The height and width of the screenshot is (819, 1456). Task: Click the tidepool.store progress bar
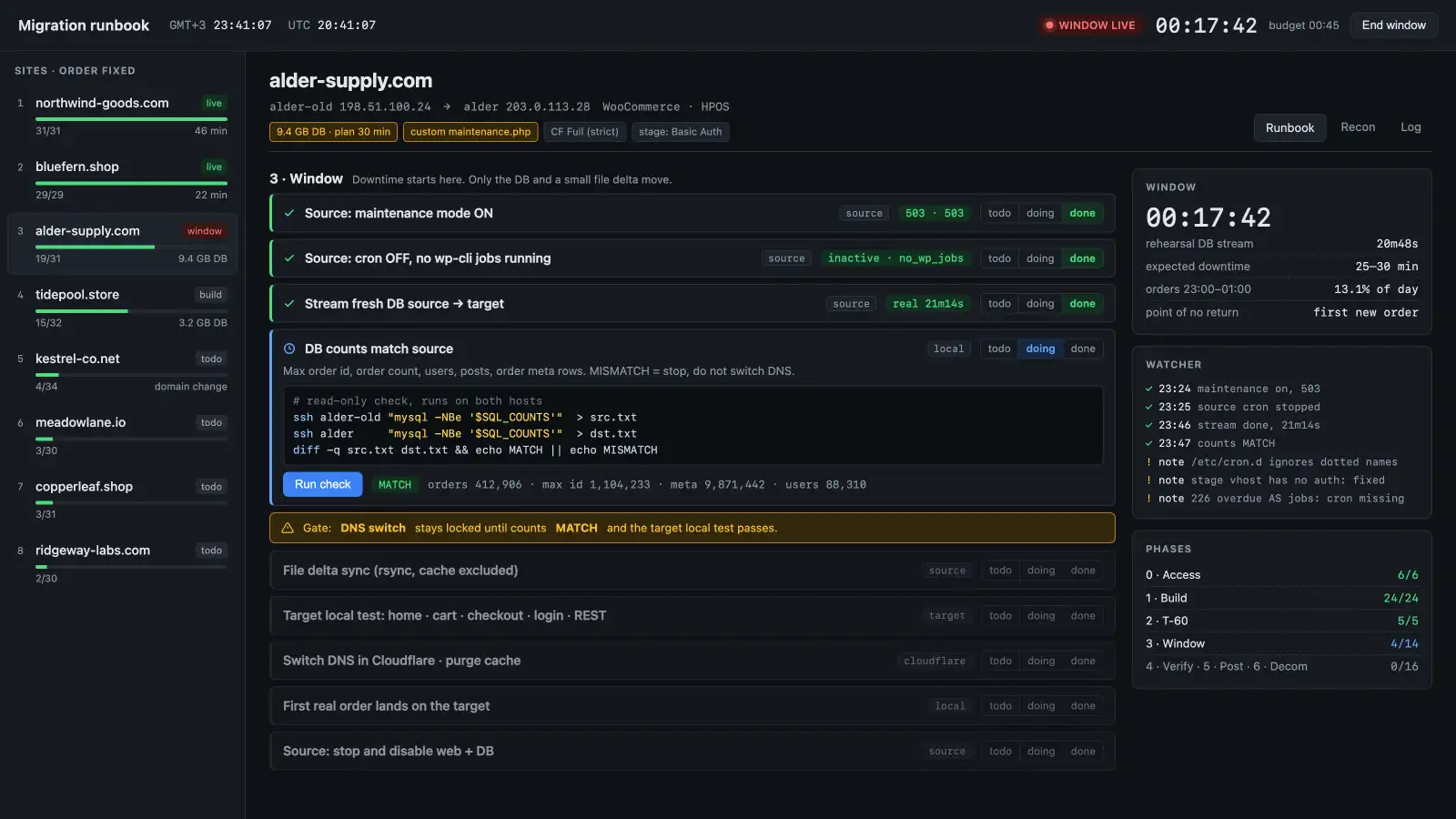point(131,311)
